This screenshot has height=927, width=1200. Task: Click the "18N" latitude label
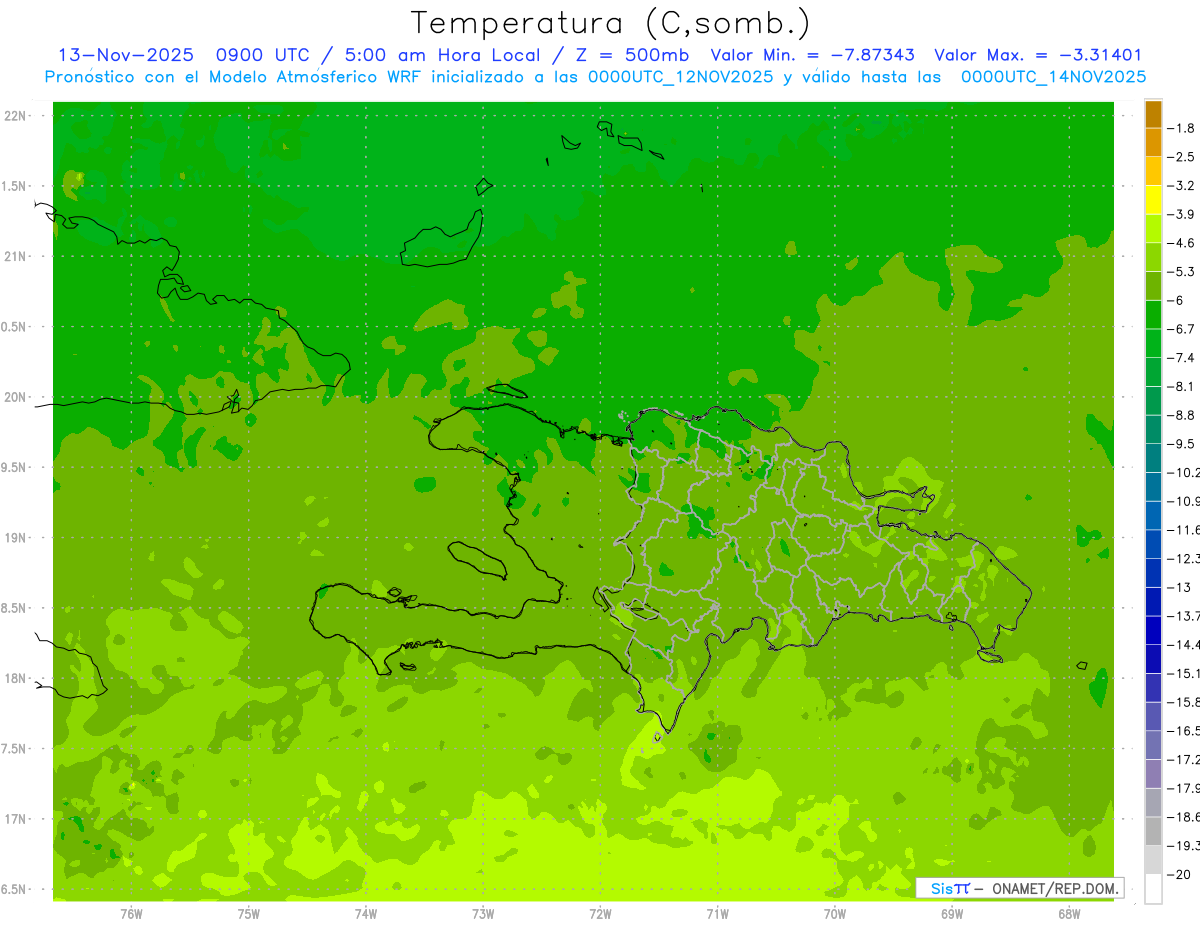pyautogui.click(x=14, y=679)
